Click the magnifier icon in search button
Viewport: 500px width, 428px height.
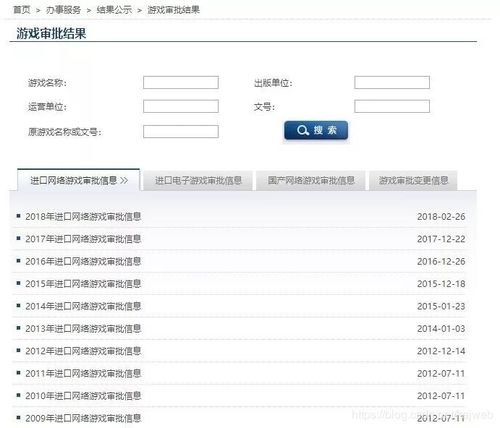point(302,130)
